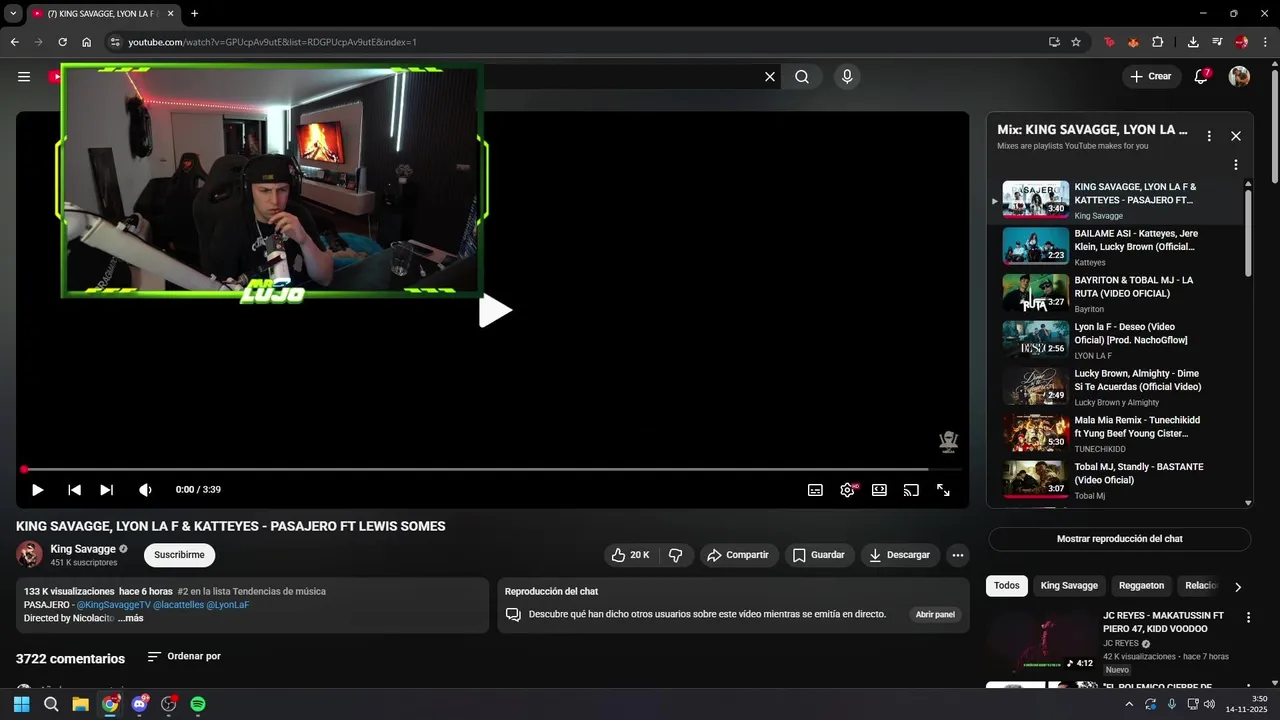Open player settings gear
Screen dimensions: 1280x720
[x=847, y=490]
